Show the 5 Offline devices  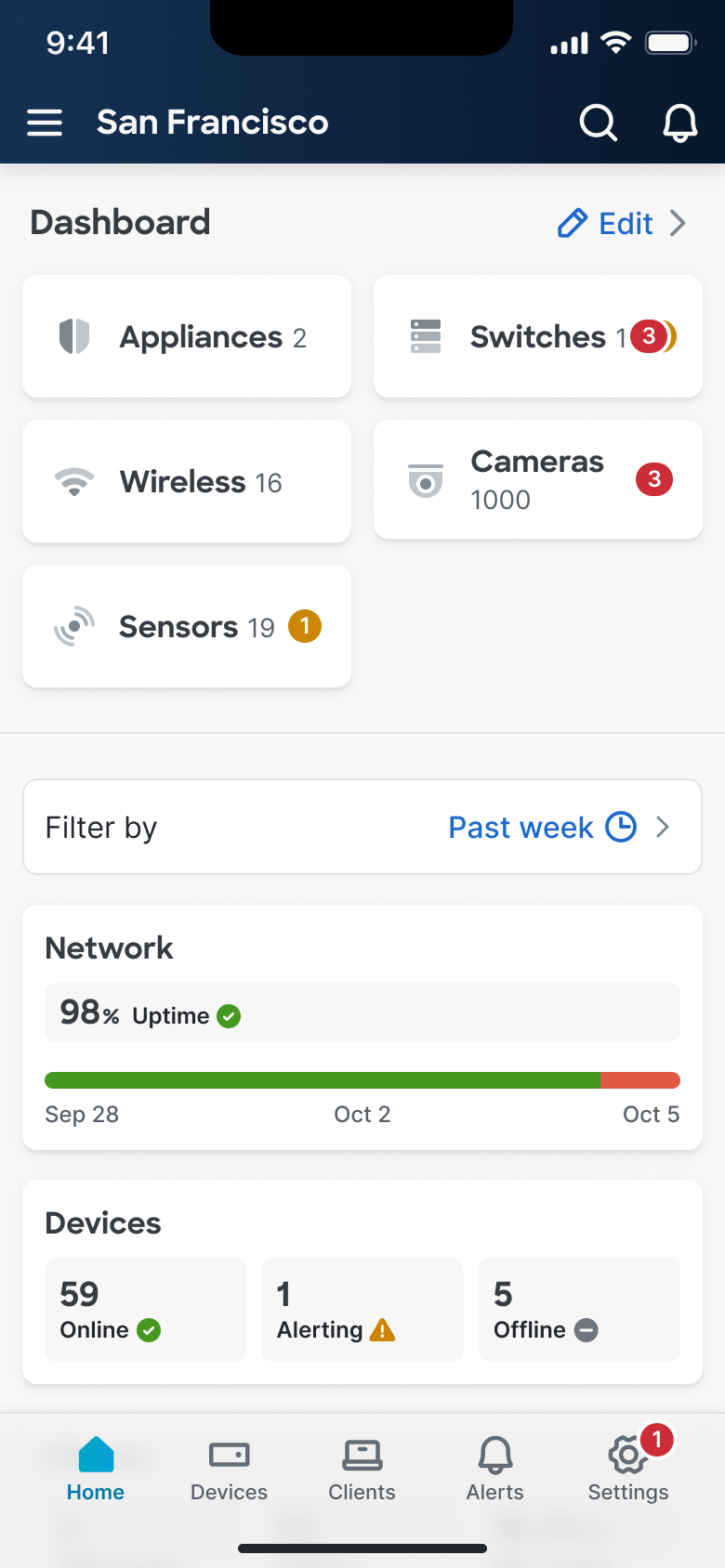click(579, 1310)
